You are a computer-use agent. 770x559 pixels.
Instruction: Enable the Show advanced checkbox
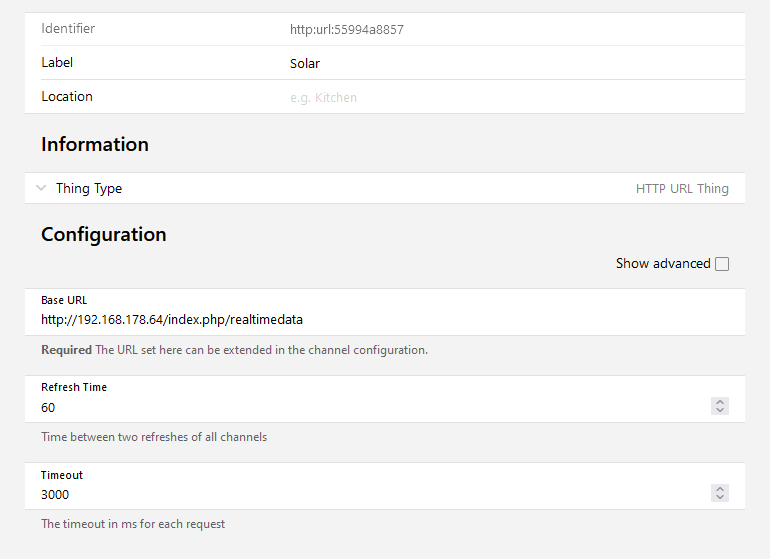click(722, 264)
